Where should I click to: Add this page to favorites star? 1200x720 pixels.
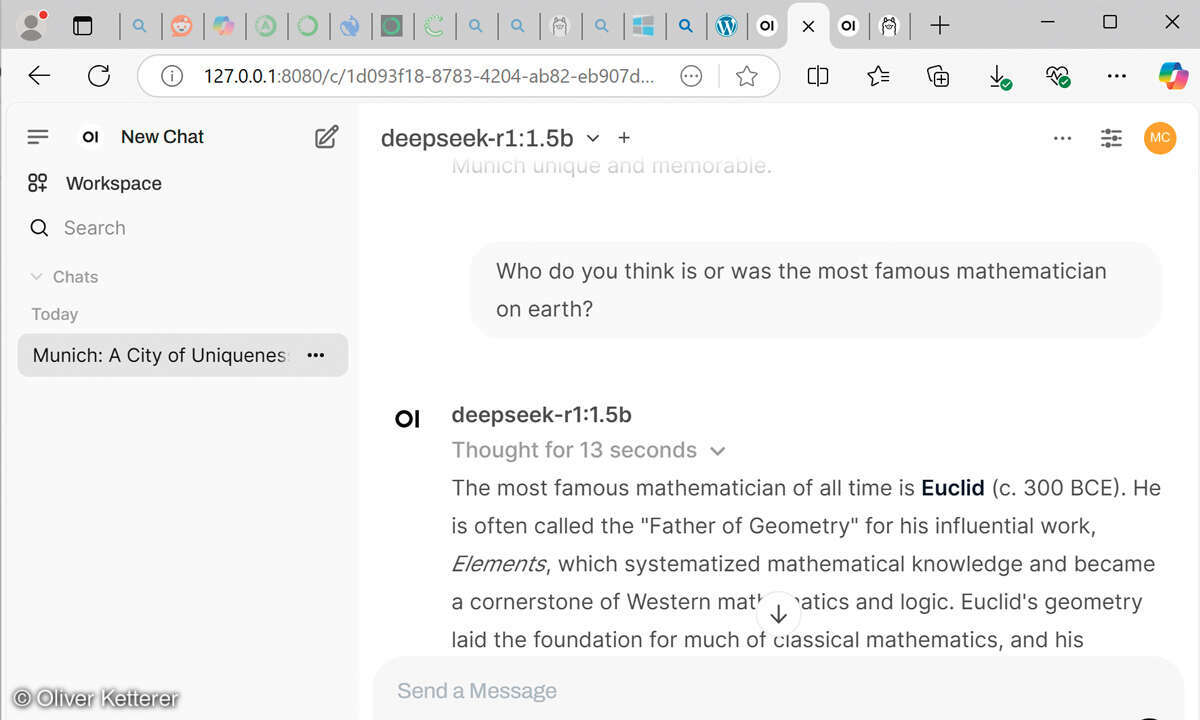coord(746,76)
